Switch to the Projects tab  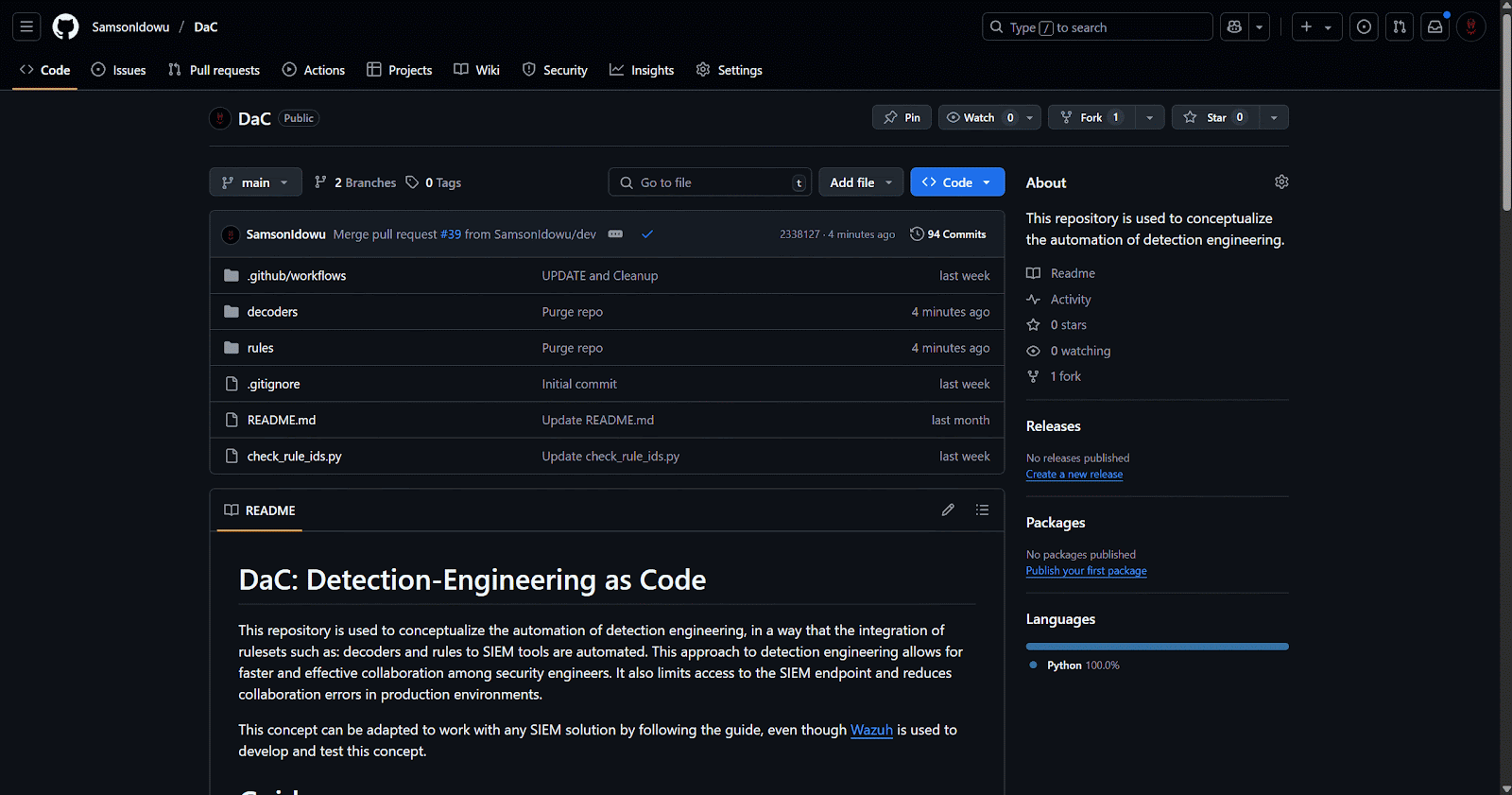pos(399,70)
